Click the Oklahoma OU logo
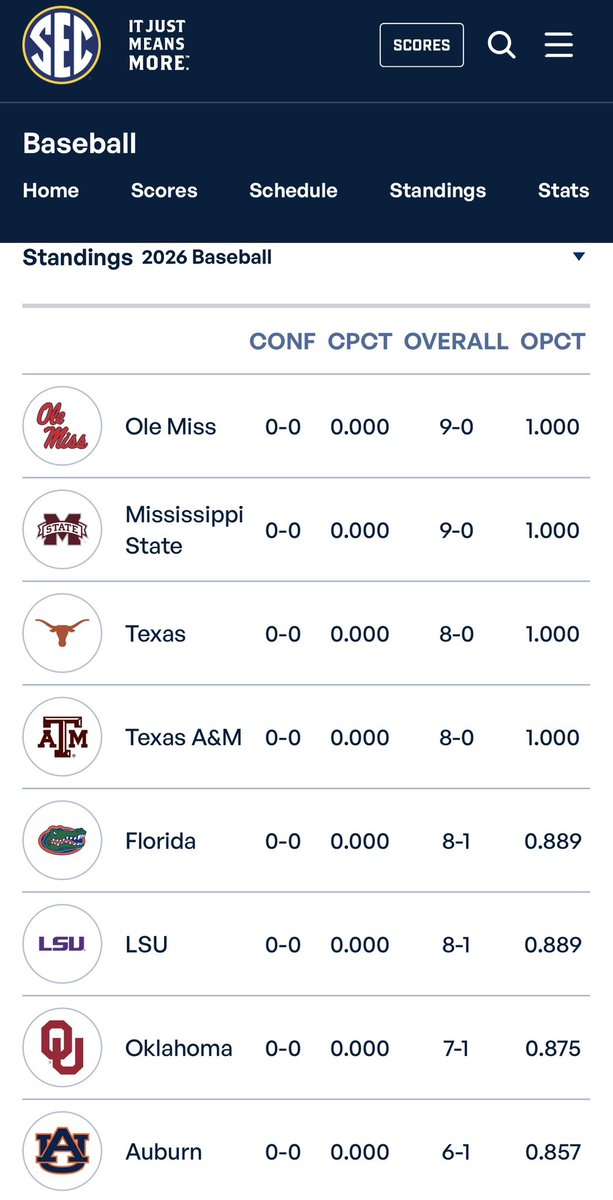 pyautogui.click(x=62, y=1048)
